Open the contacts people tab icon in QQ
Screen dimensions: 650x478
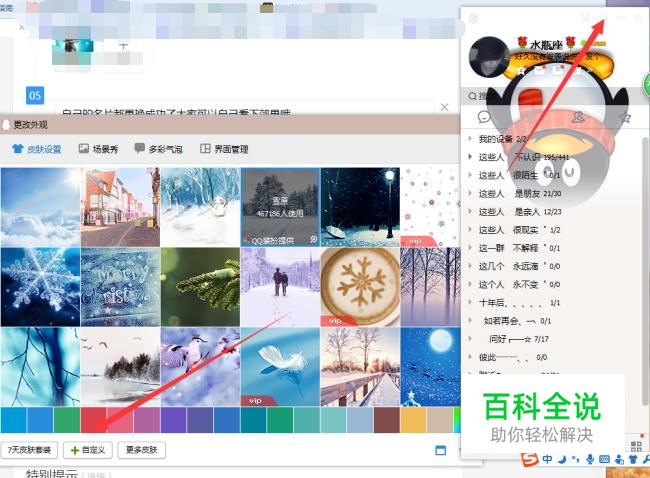pos(578,116)
